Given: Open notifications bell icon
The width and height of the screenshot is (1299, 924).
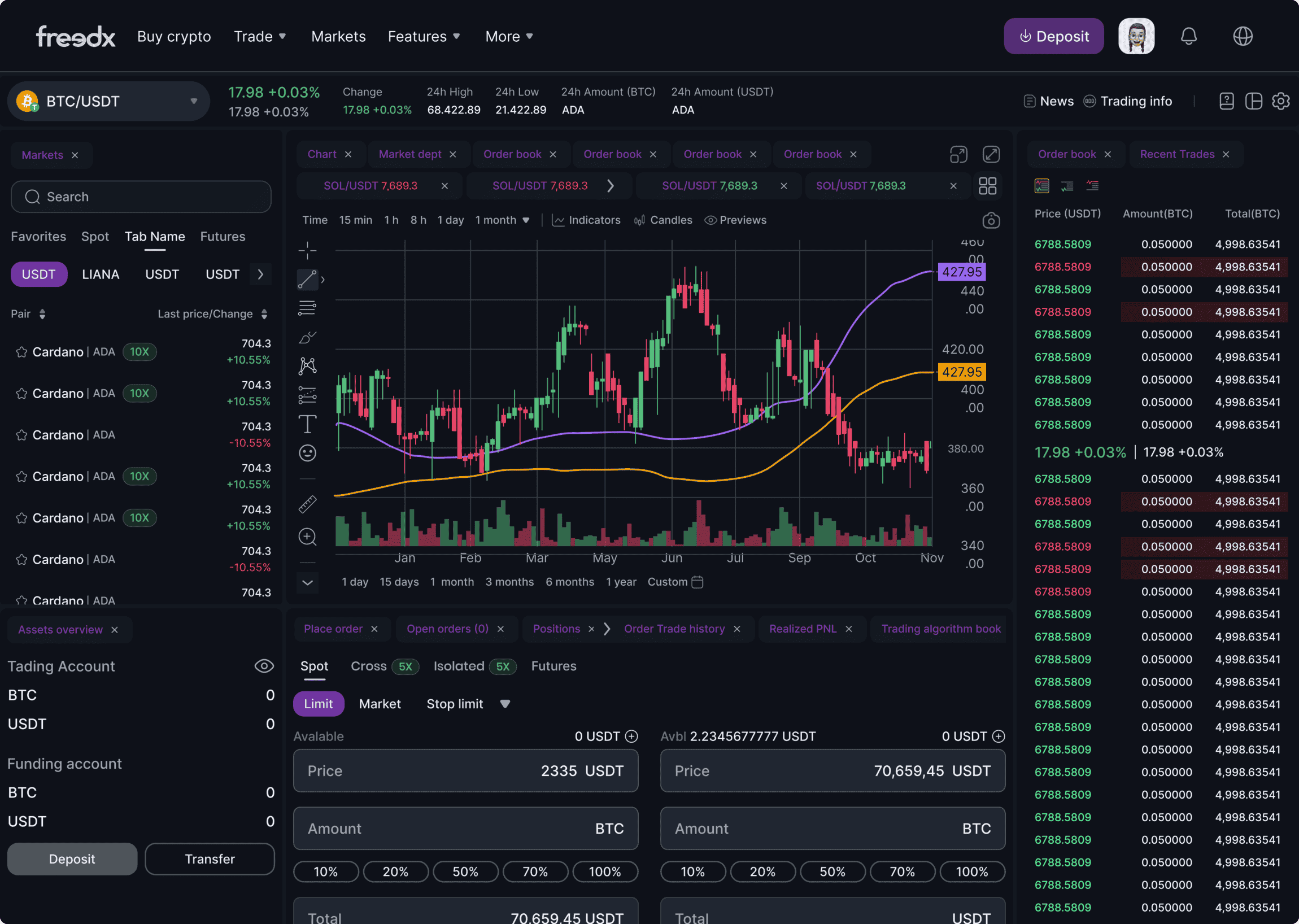Looking at the screenshot, I should point(1189,36).
